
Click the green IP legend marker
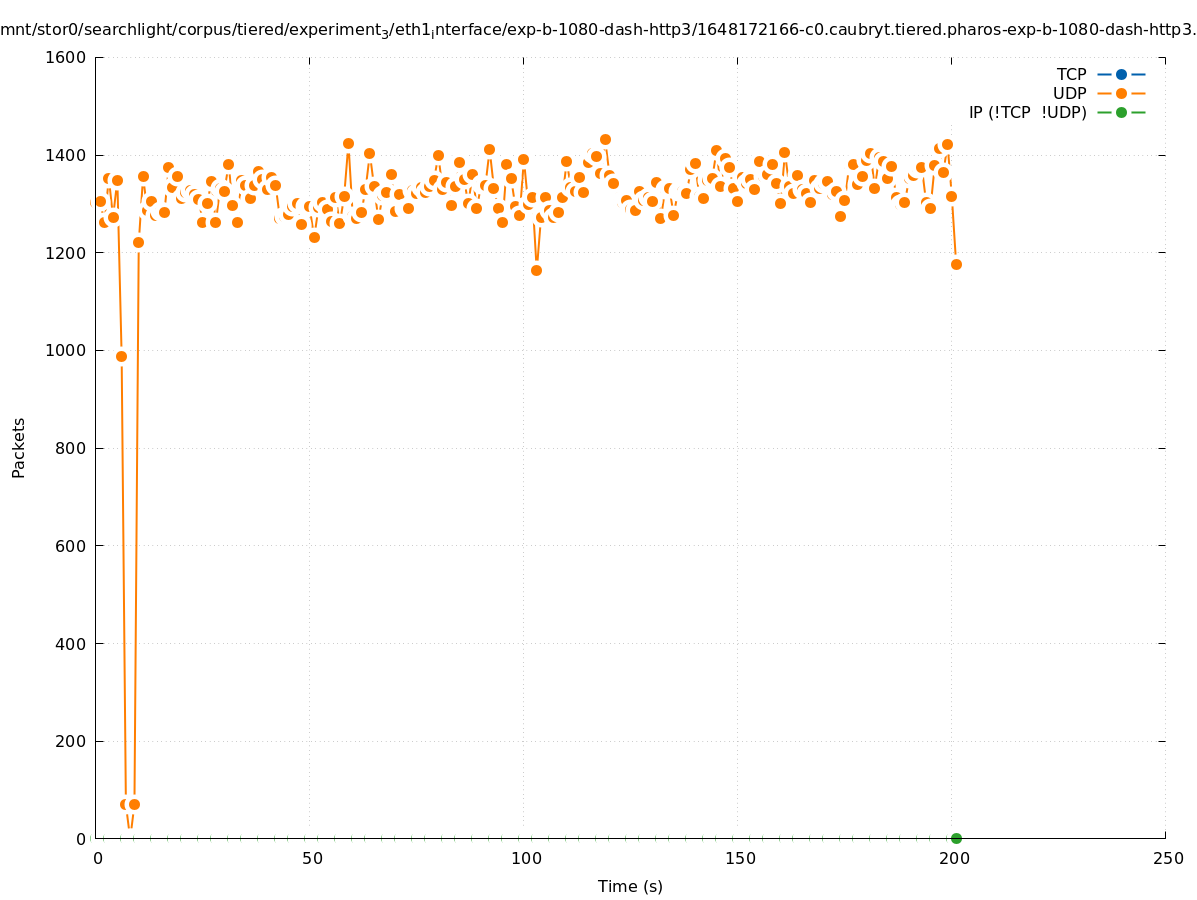pyautogui.click(x=1121, y=112)
